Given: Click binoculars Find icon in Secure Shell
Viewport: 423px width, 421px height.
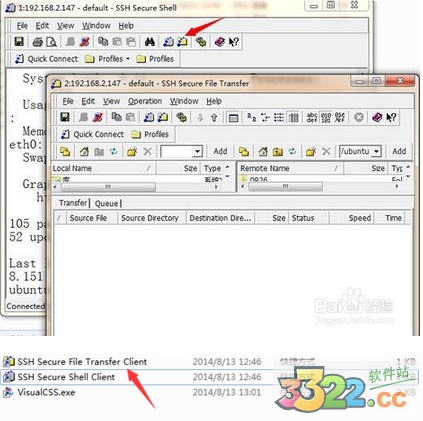Looking at the screenshot, I should pyautogui.click(x=150, y=42).
